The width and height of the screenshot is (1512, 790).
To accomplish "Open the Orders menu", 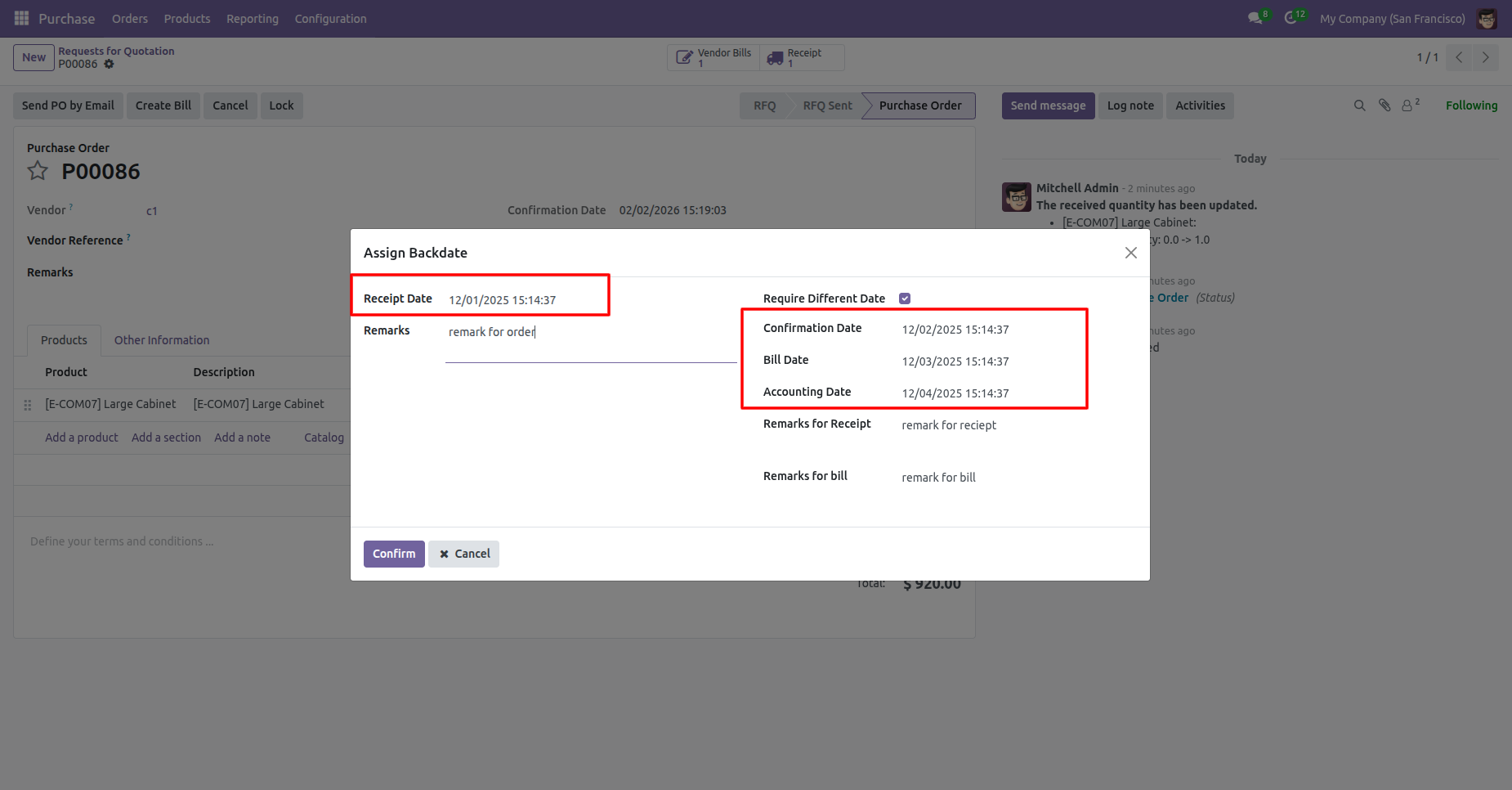I will (x=130, y=19).
